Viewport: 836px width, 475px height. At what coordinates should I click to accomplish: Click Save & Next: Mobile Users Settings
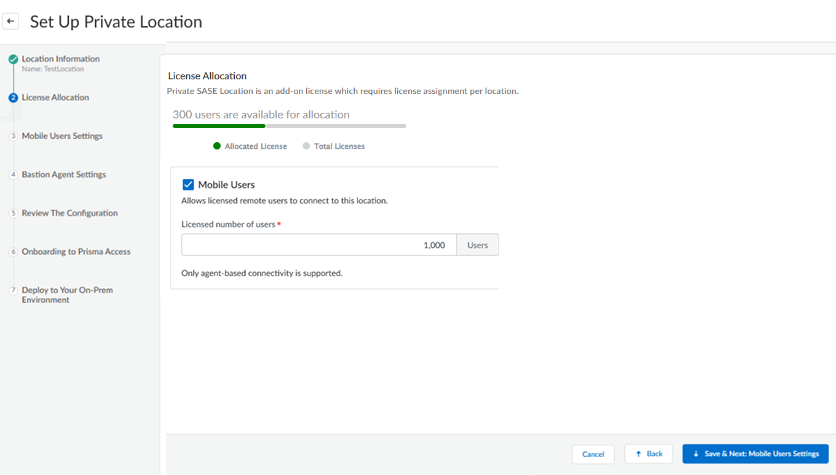click(x=755, y=454)
